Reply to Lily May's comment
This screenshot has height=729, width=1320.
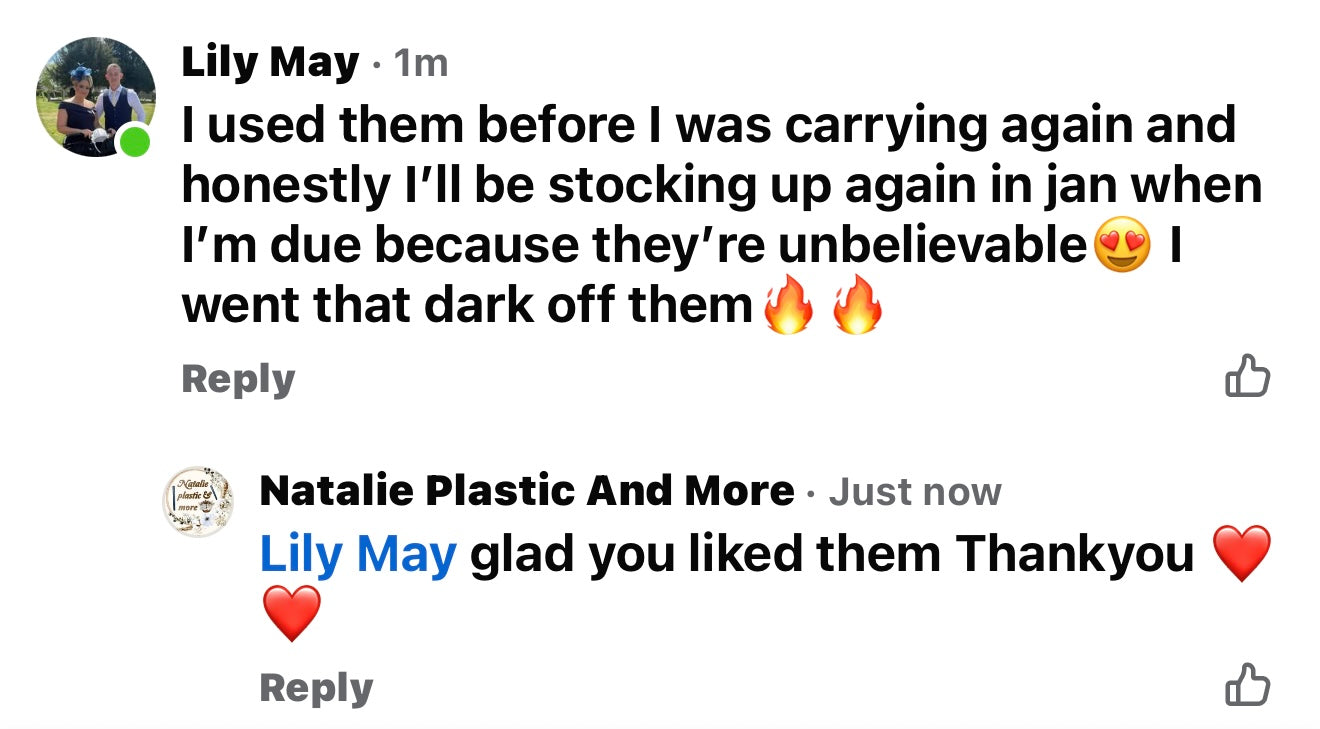238,379
